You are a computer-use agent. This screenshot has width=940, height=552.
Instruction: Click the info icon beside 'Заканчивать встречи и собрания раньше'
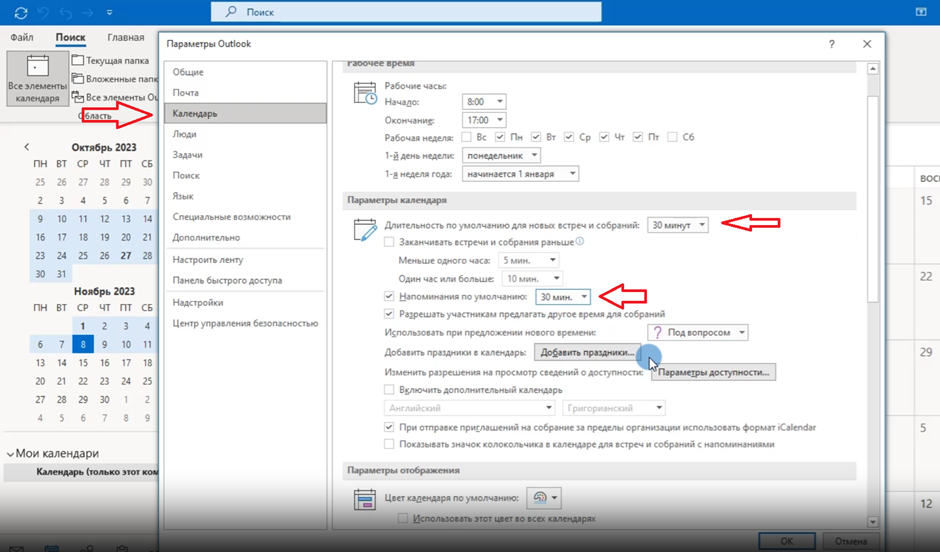pyautogui.click(x=580, y=242)
